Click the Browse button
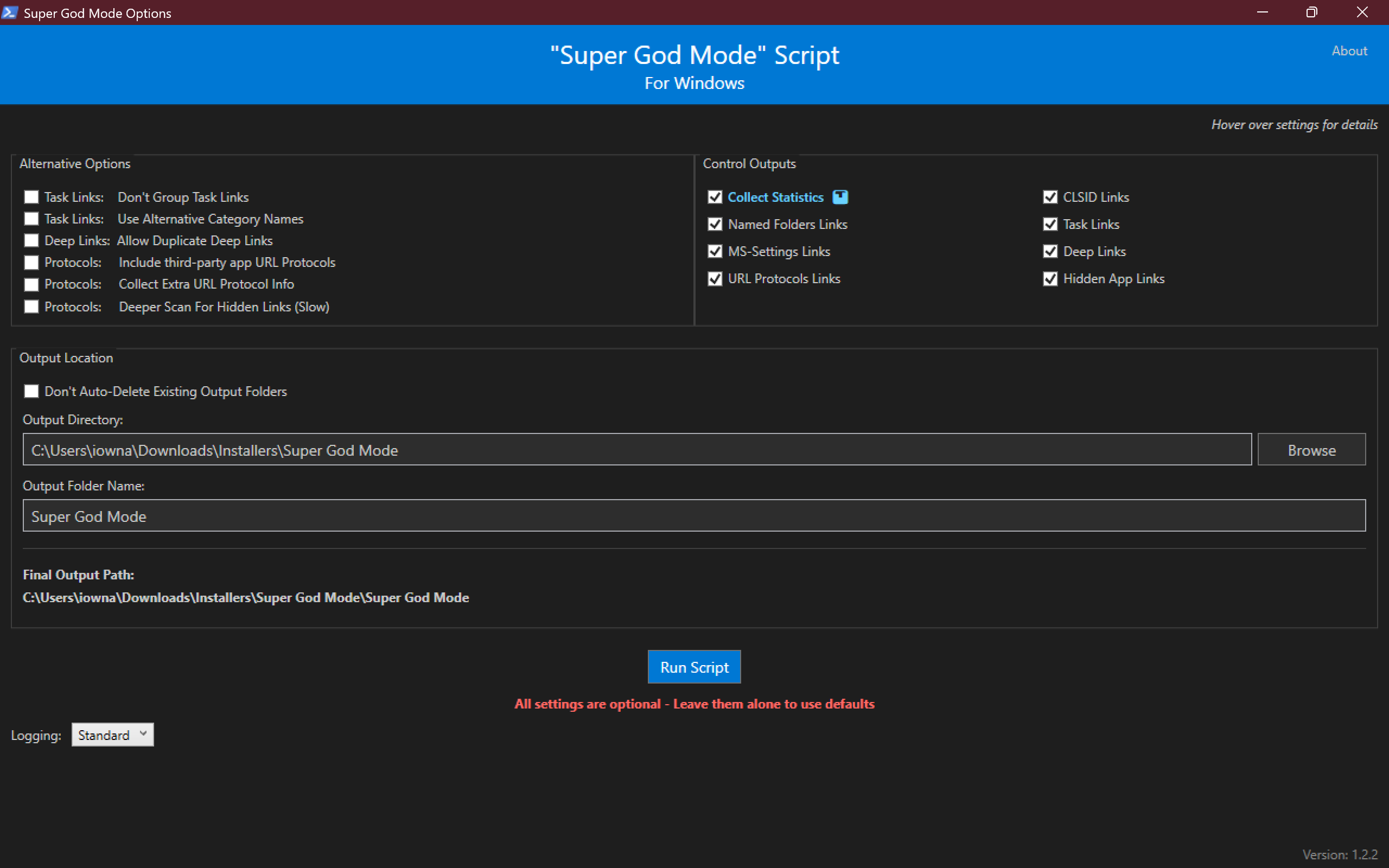 pos(1311,450)
